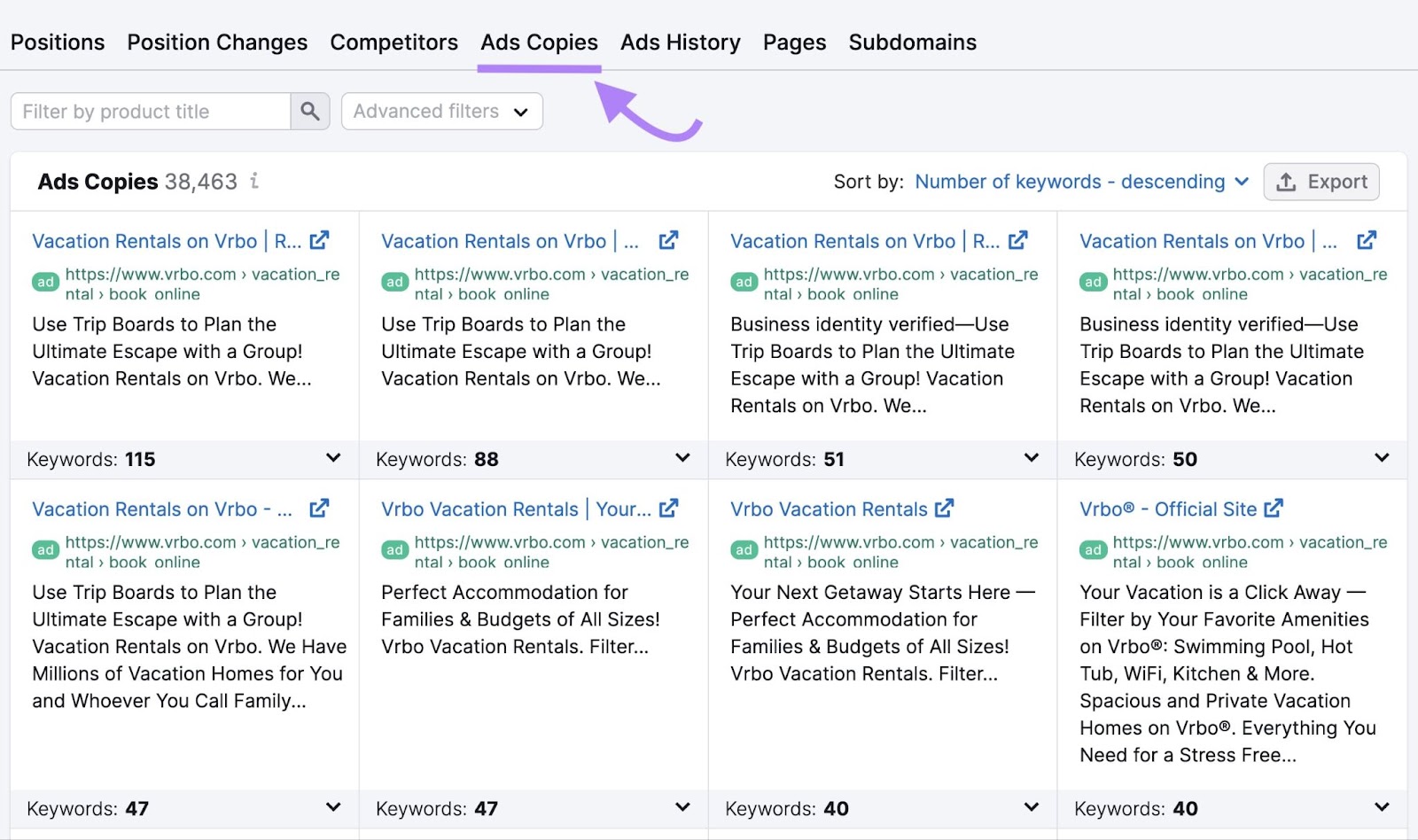The height and width of the screenshot is (840, 1418).
Task: Open 'Vrbo Vacation Rentals' ad title with 40 keywords
Action: click(829, 509)
